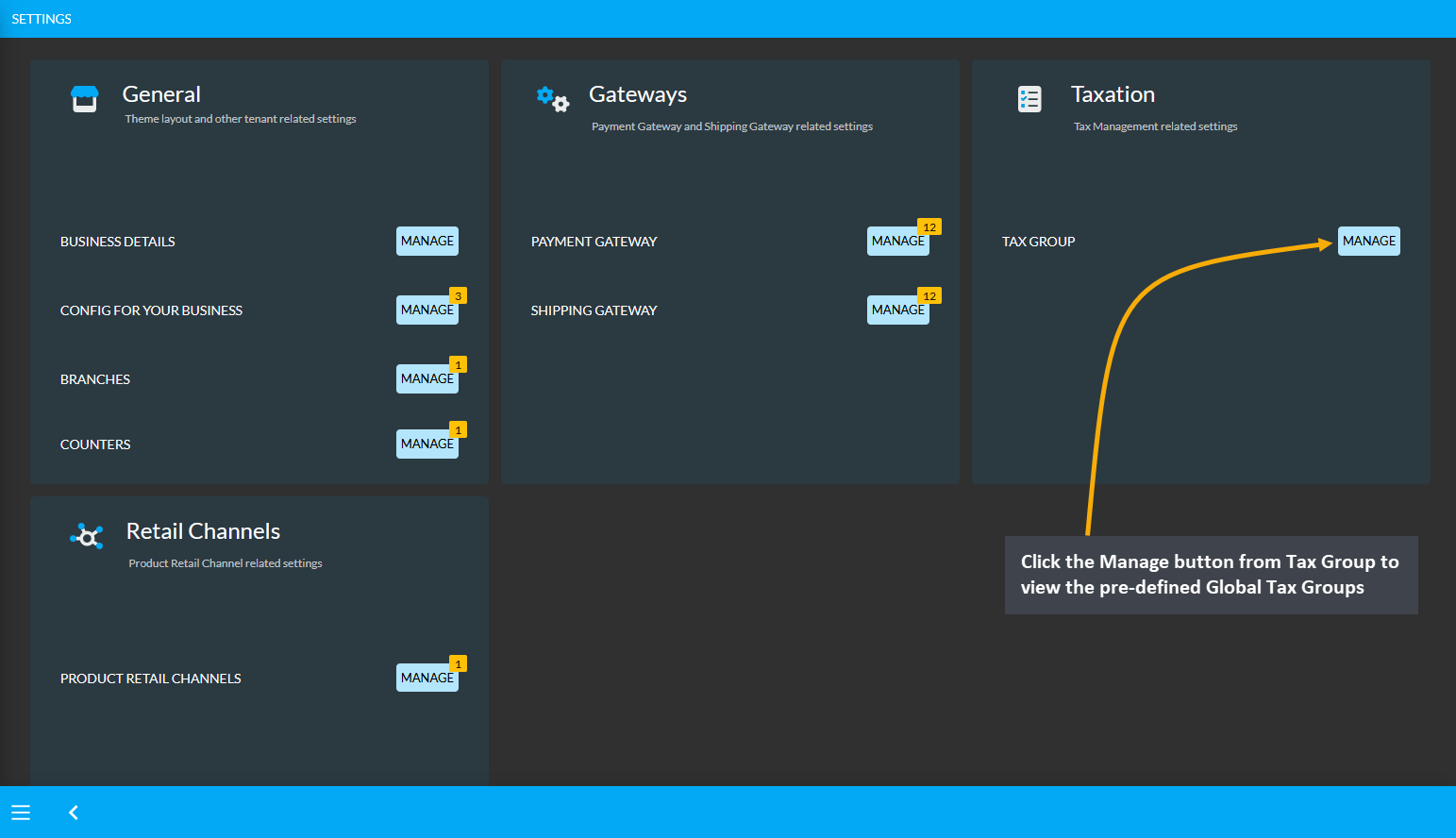Select the Taxation card heading

(x=1113, y=94)
